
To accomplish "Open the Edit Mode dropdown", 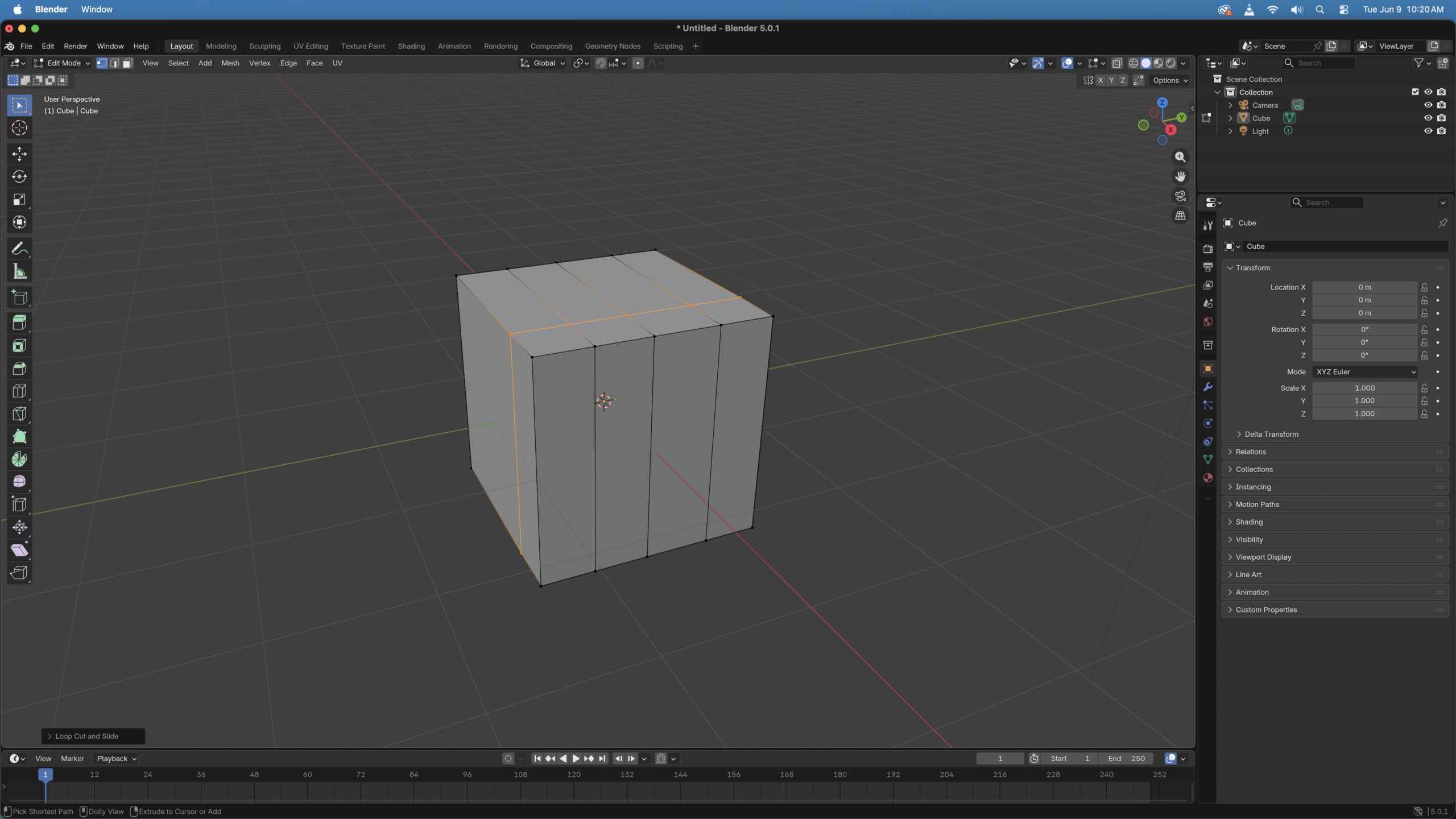I will pyautogui.click(x=62, y=63).
